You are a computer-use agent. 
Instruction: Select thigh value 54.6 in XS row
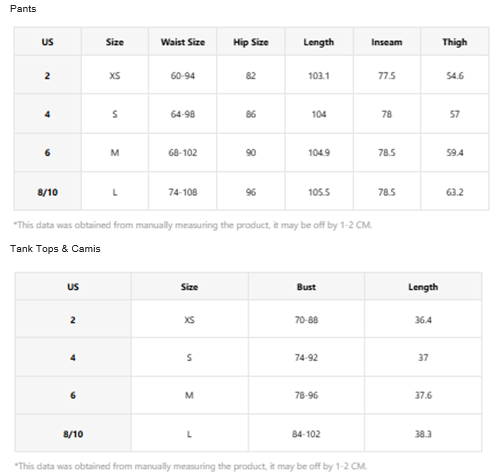[x=455, y=76]
